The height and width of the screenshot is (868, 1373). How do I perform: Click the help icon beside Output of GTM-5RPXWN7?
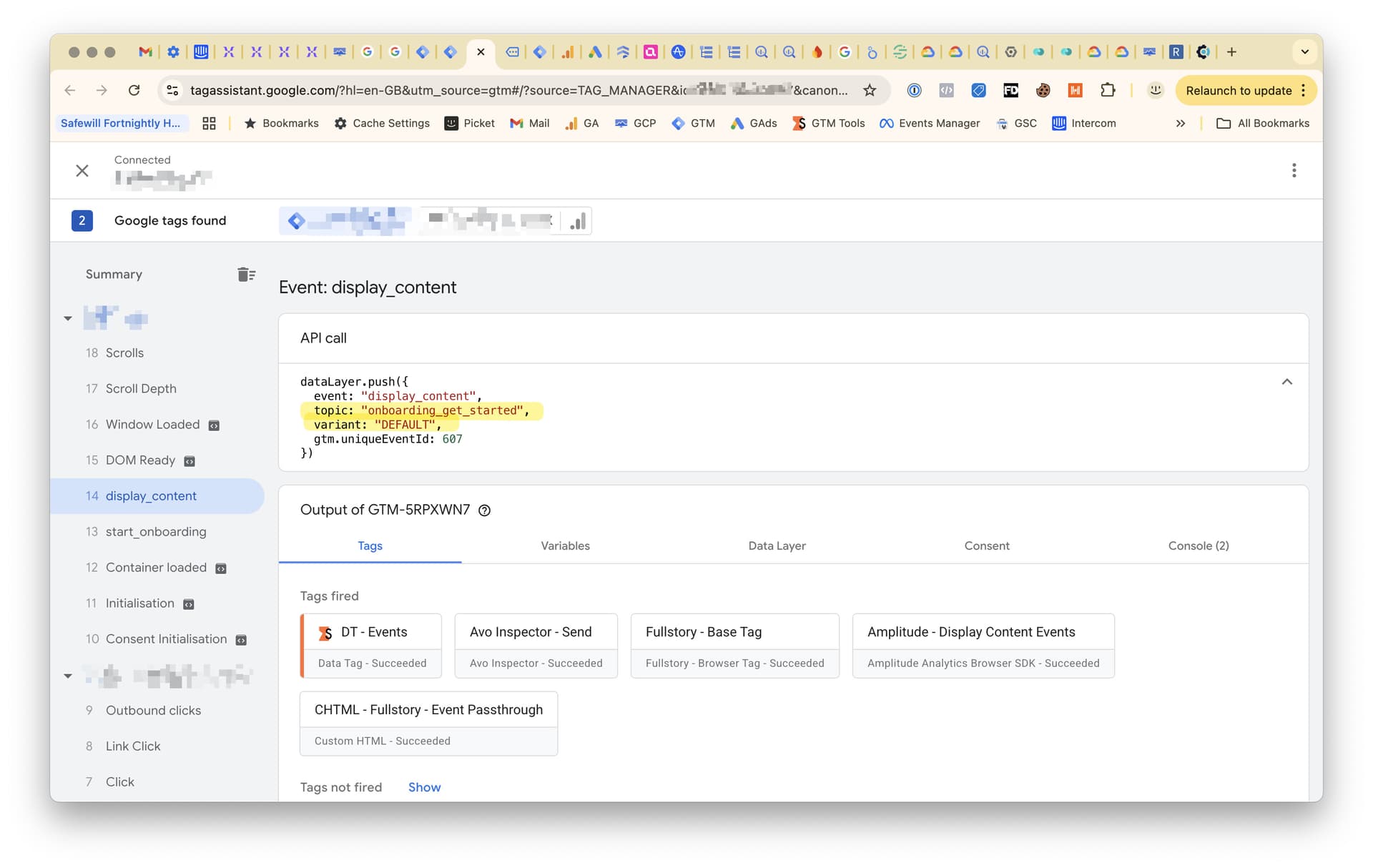tap(484, 511)
